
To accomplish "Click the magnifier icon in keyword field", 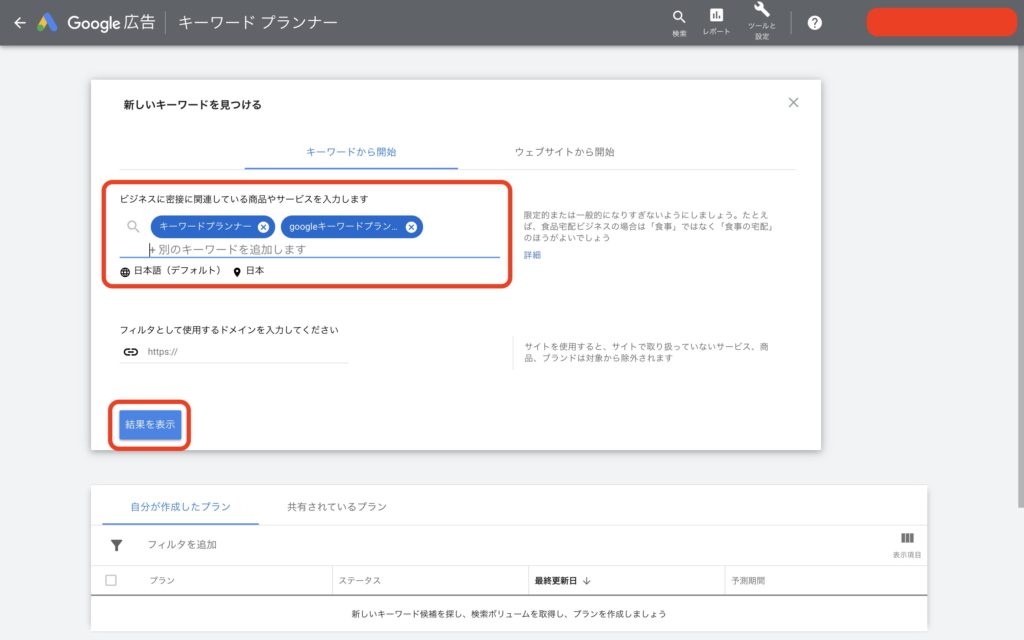I will tap(133, 227).
